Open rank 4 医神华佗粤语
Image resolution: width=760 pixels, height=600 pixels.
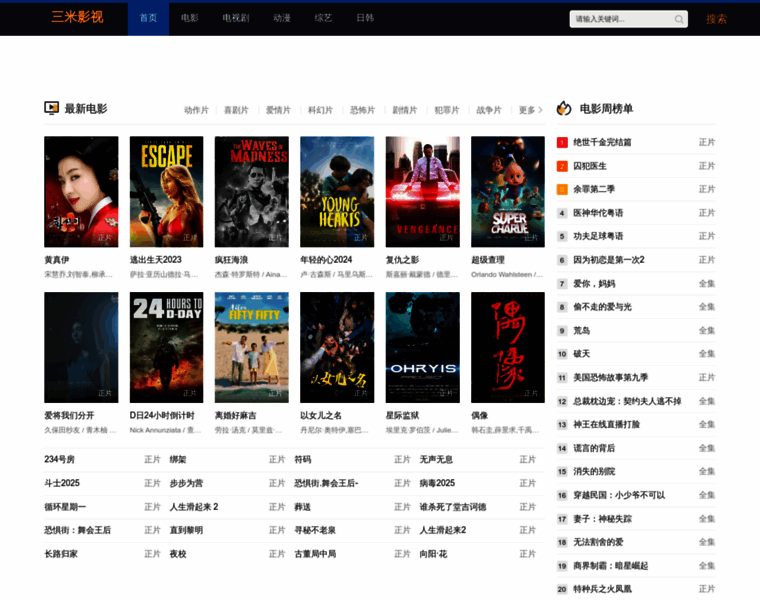tap(598, 213)
